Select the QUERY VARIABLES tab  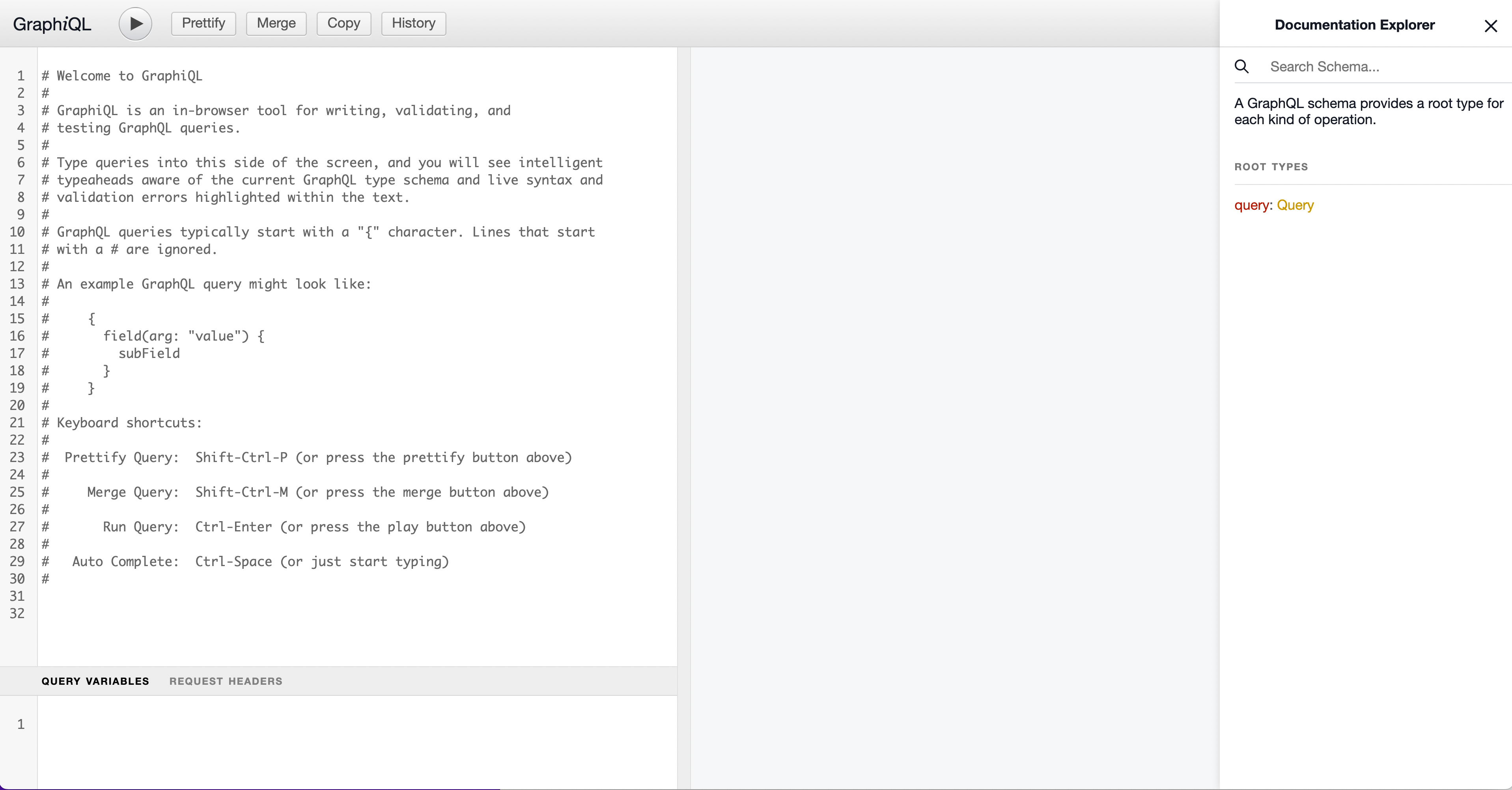click(95, 680)
